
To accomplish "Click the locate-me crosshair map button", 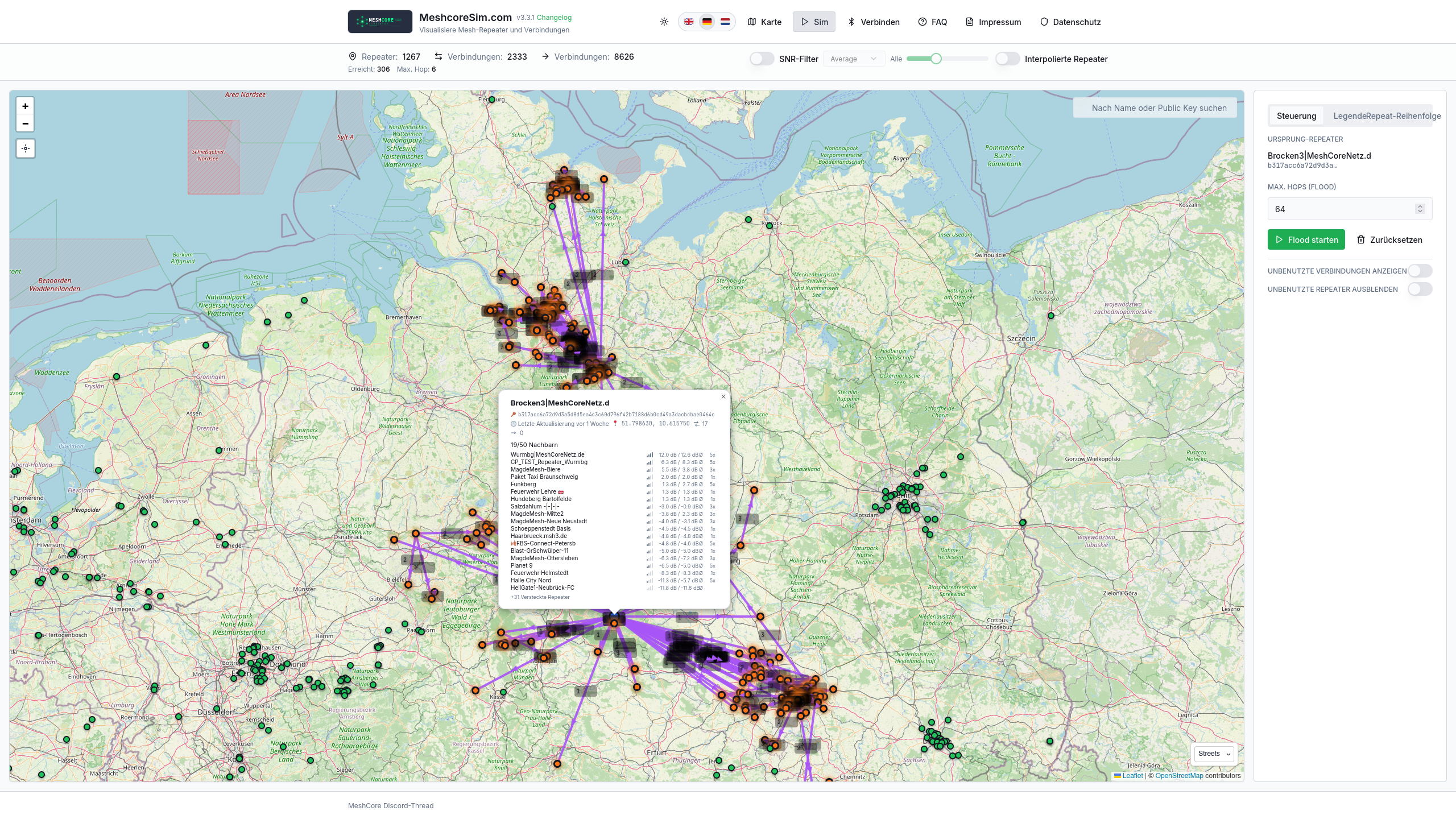I will click(25, 148).
